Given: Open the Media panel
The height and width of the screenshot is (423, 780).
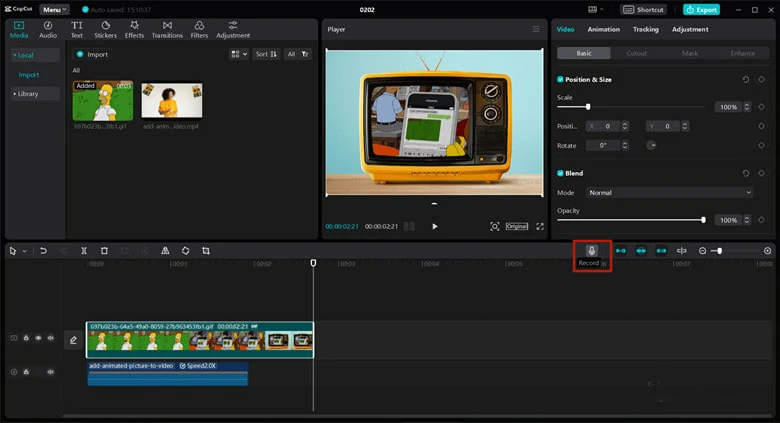Looking at the screenshot, I should pyautogui.click(x=19, y=30).
